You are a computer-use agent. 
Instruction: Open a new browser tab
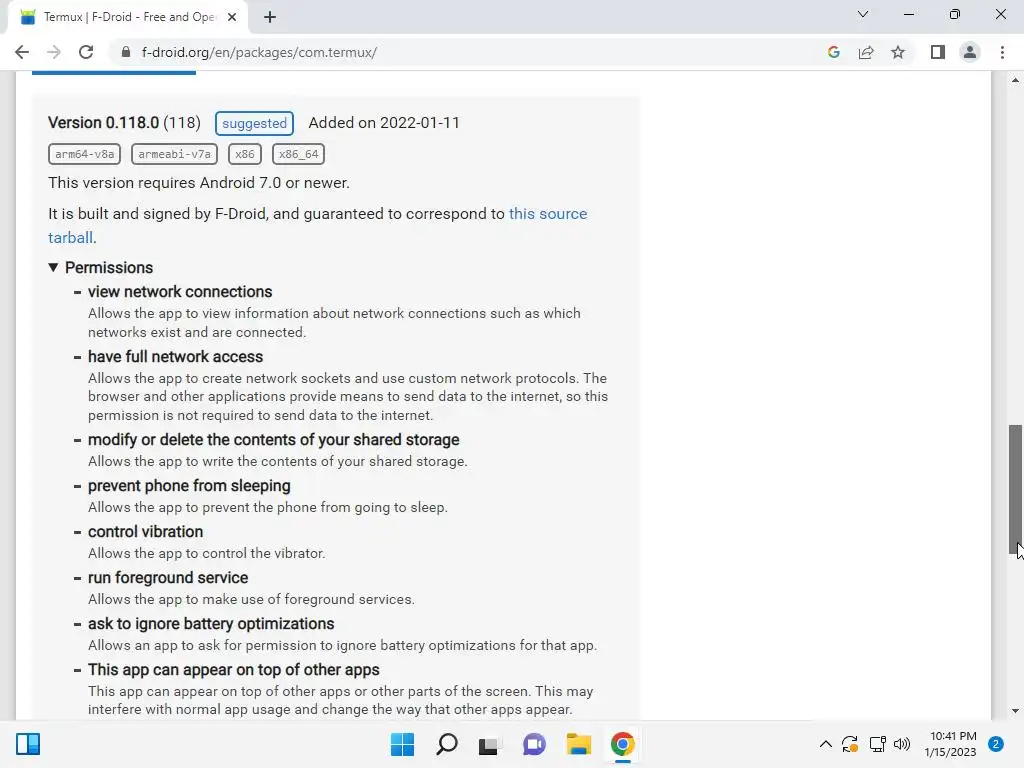(x=270, y=17)
